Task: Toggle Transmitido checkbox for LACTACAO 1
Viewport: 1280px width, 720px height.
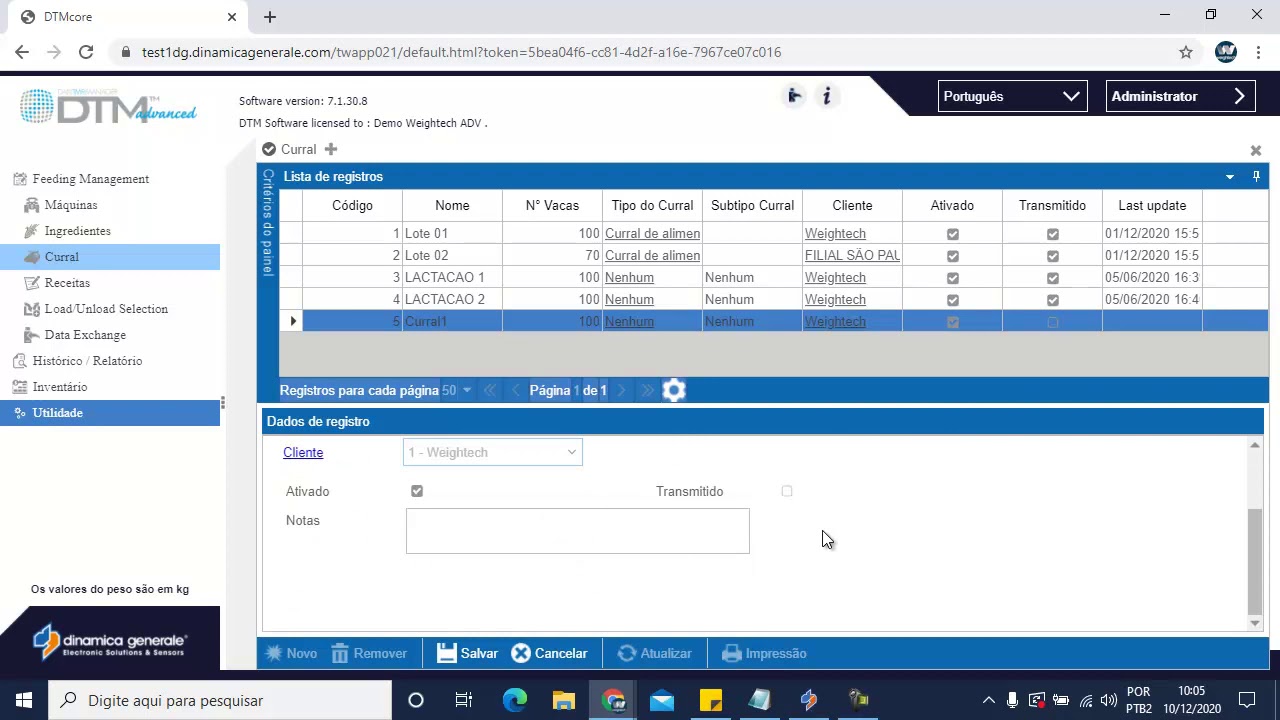Action: (x=1052, y=278)
